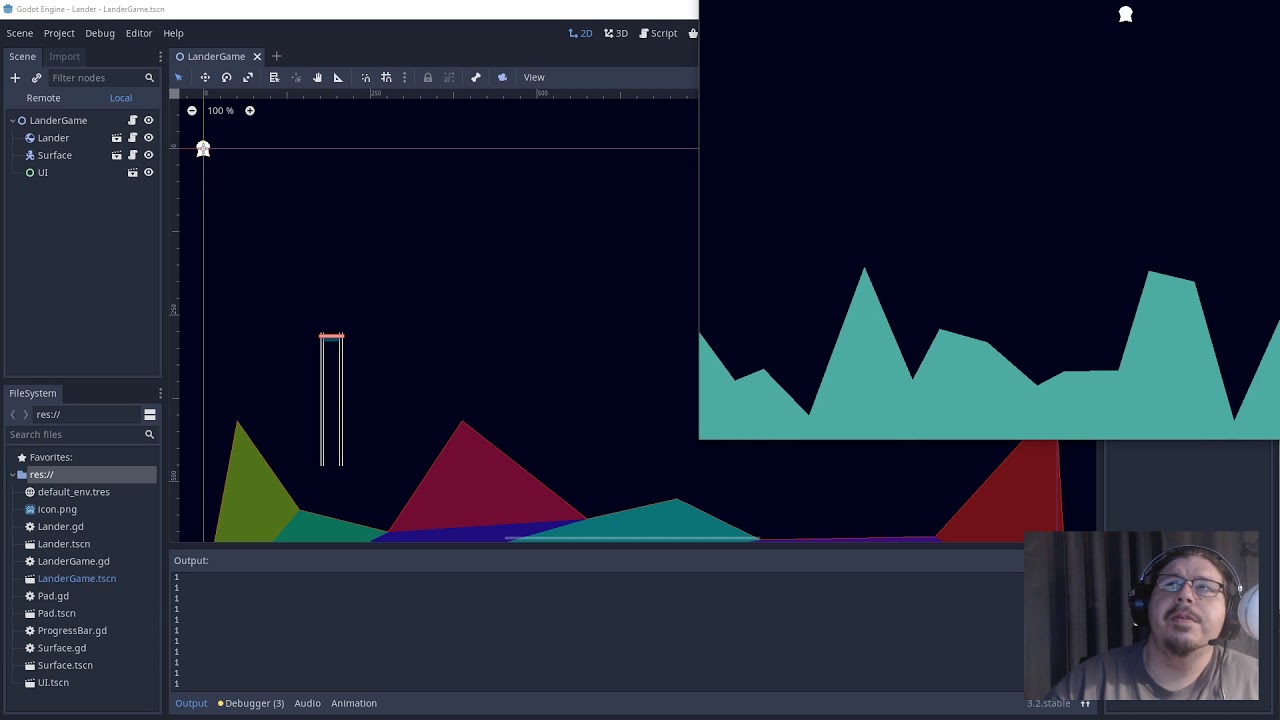Open the Debug menu
Screen dimensions: 1280x720
100,33
